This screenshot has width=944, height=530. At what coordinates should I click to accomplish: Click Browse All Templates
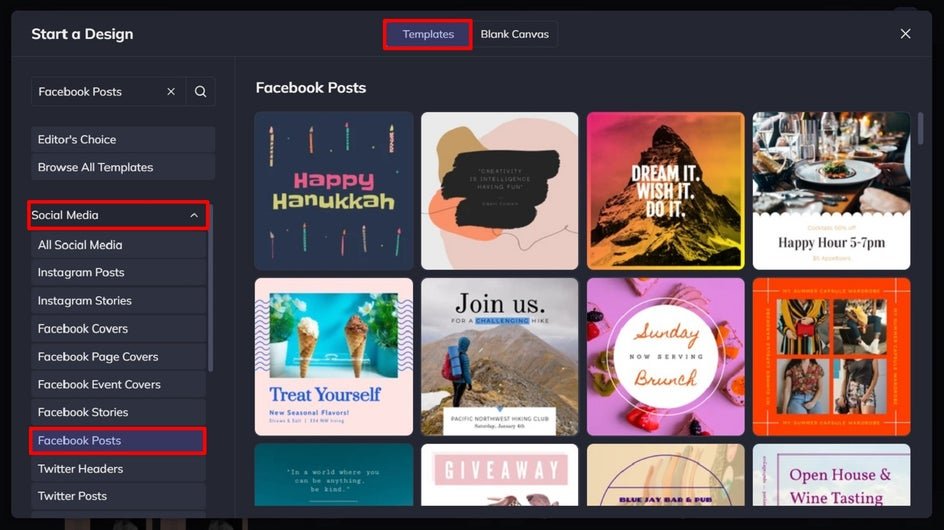pos(122,168)
